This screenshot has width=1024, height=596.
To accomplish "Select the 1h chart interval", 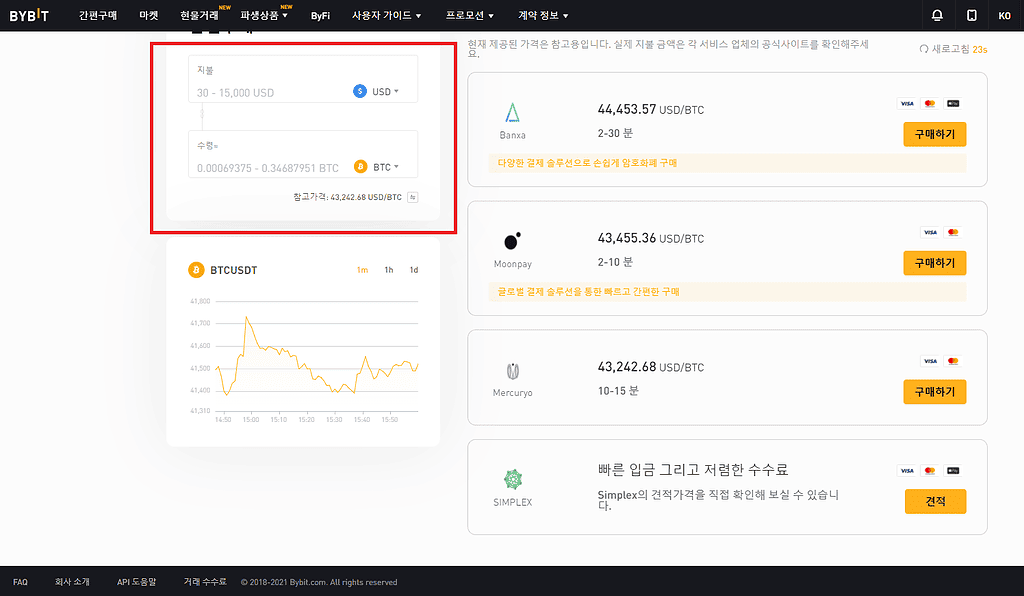I will click(x=389, y=270).
